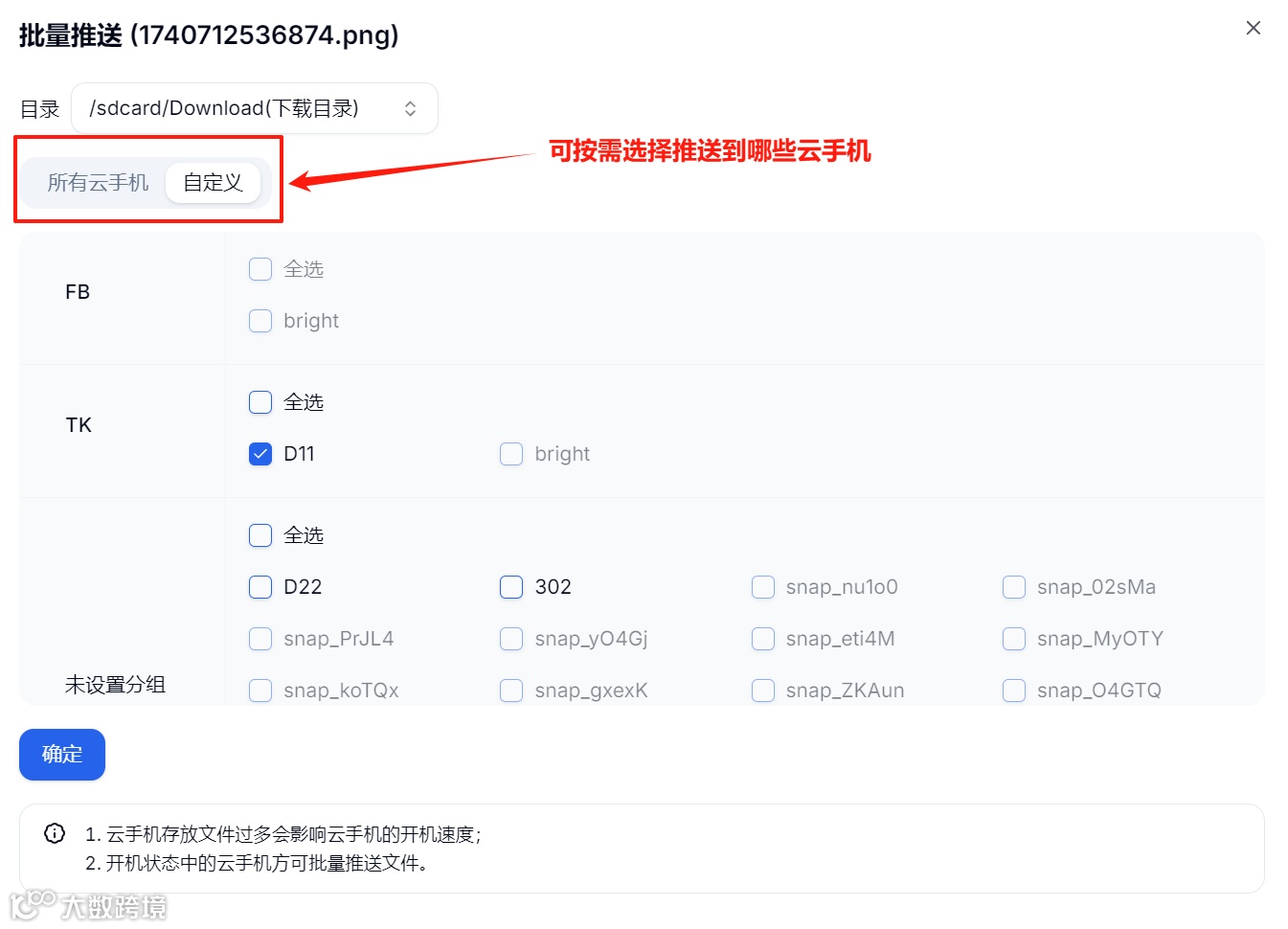
Task: Click the up-down chevron in directory selector
Action: pyautogui.click(x=410, y=108)
